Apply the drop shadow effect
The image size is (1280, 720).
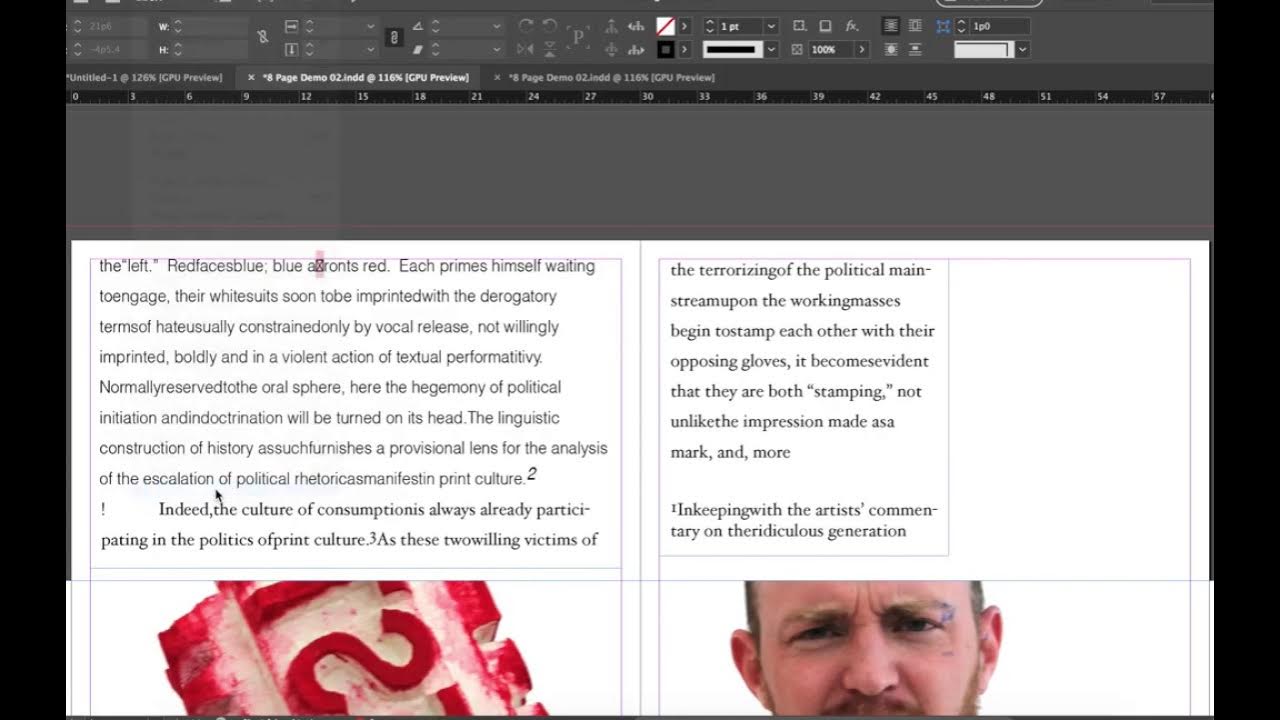pyautogui.click(x=825, y=26)
